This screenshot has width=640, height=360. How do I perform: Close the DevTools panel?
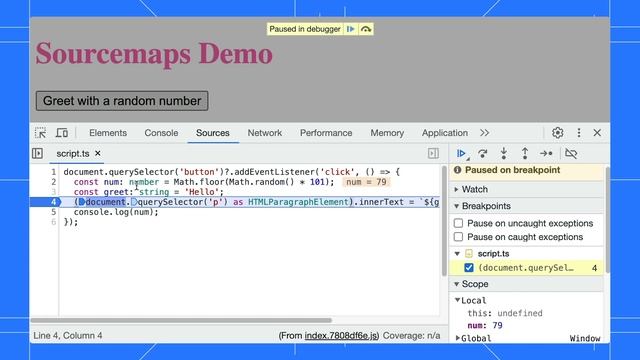point(597,133)
